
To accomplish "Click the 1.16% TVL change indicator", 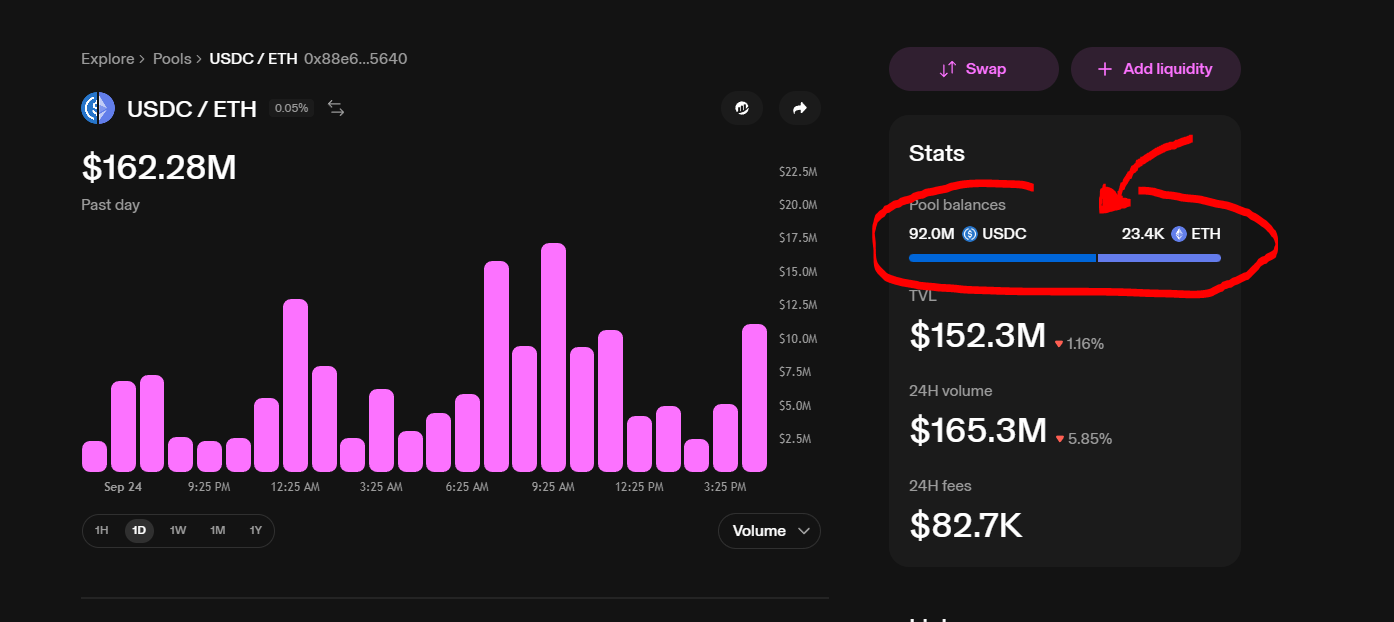I will click(1079, 343).
